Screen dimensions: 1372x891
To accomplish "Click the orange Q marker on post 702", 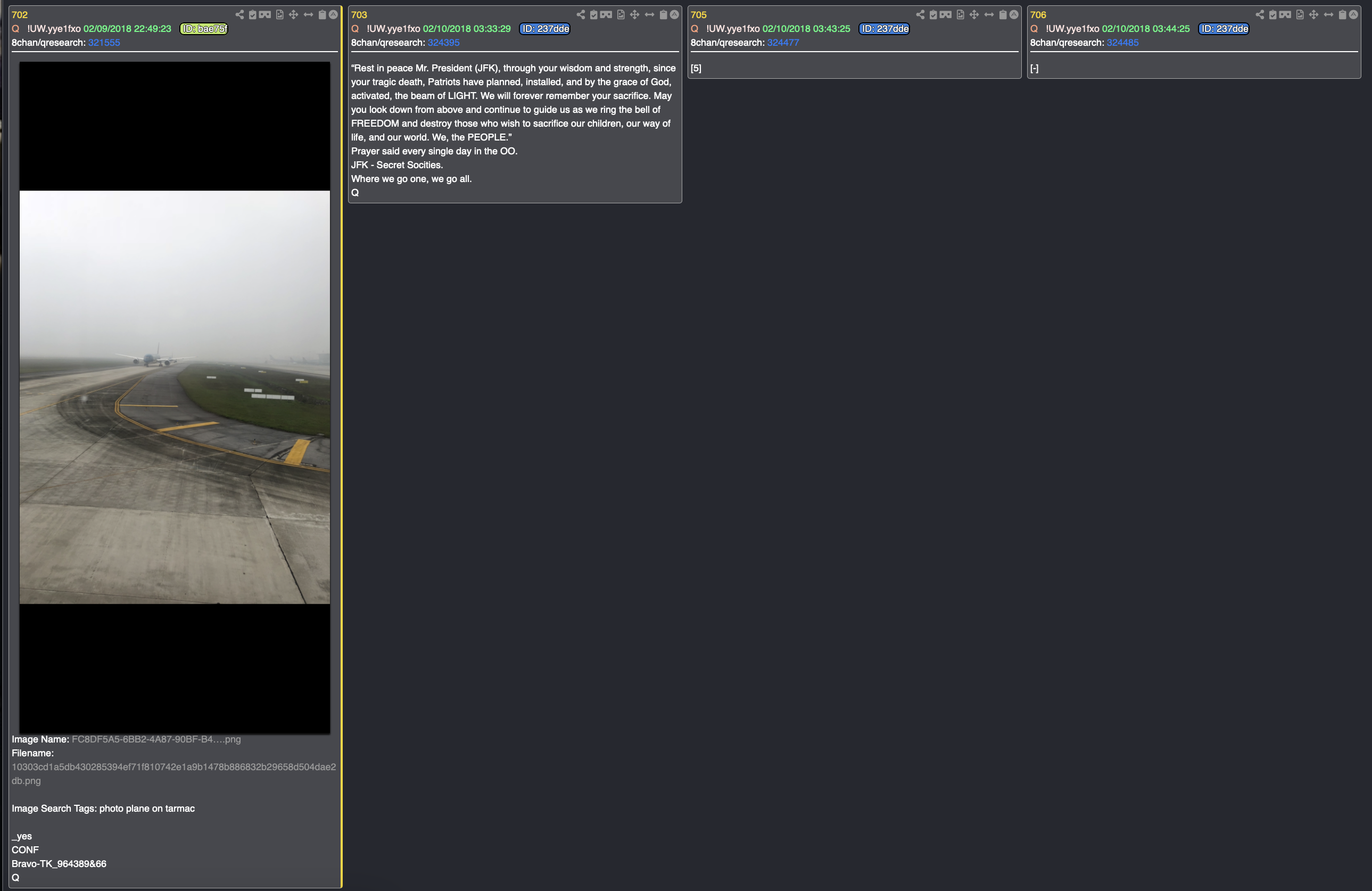I will 15,29.
